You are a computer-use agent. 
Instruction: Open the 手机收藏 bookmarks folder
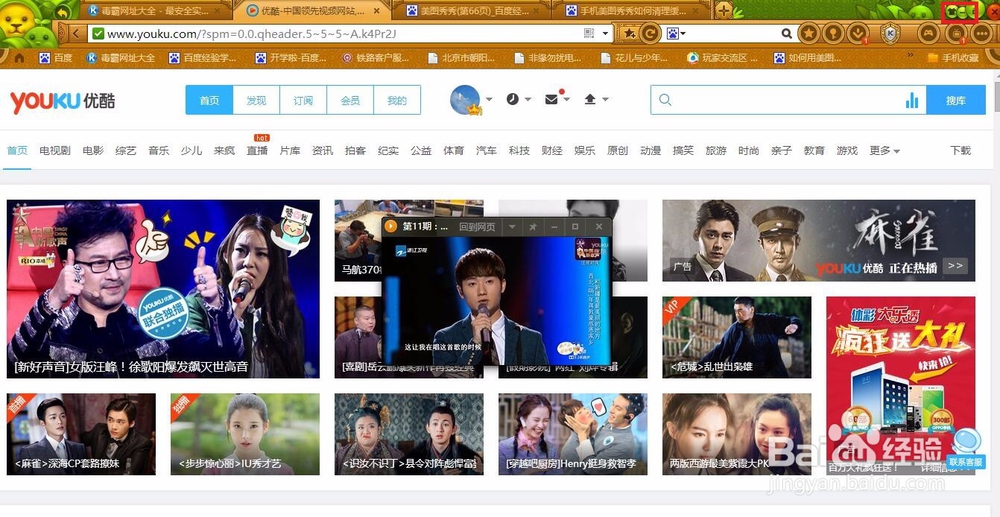coord(953,58)
